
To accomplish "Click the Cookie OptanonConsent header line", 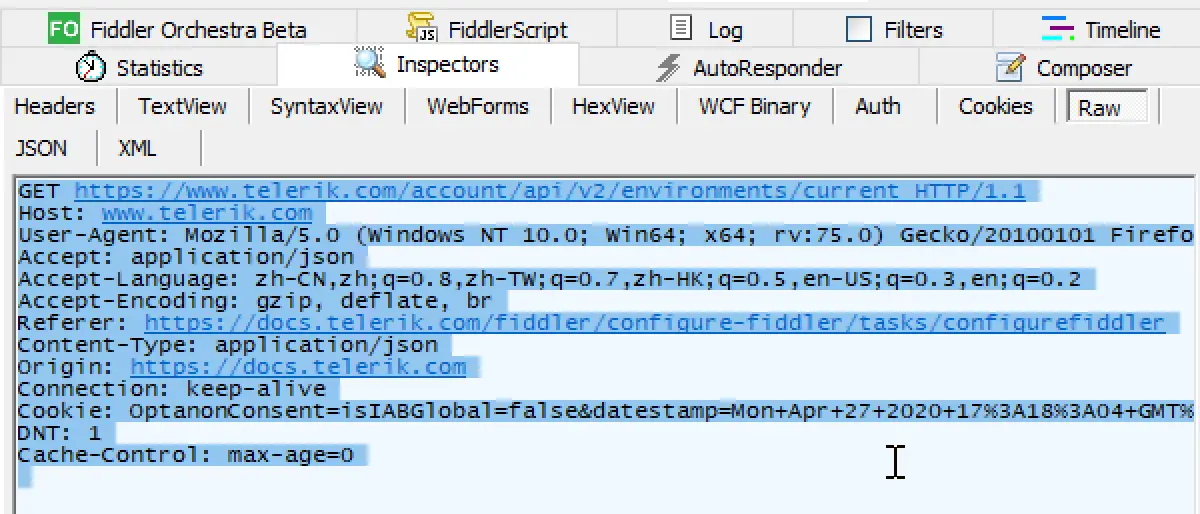I will [606, 411].
